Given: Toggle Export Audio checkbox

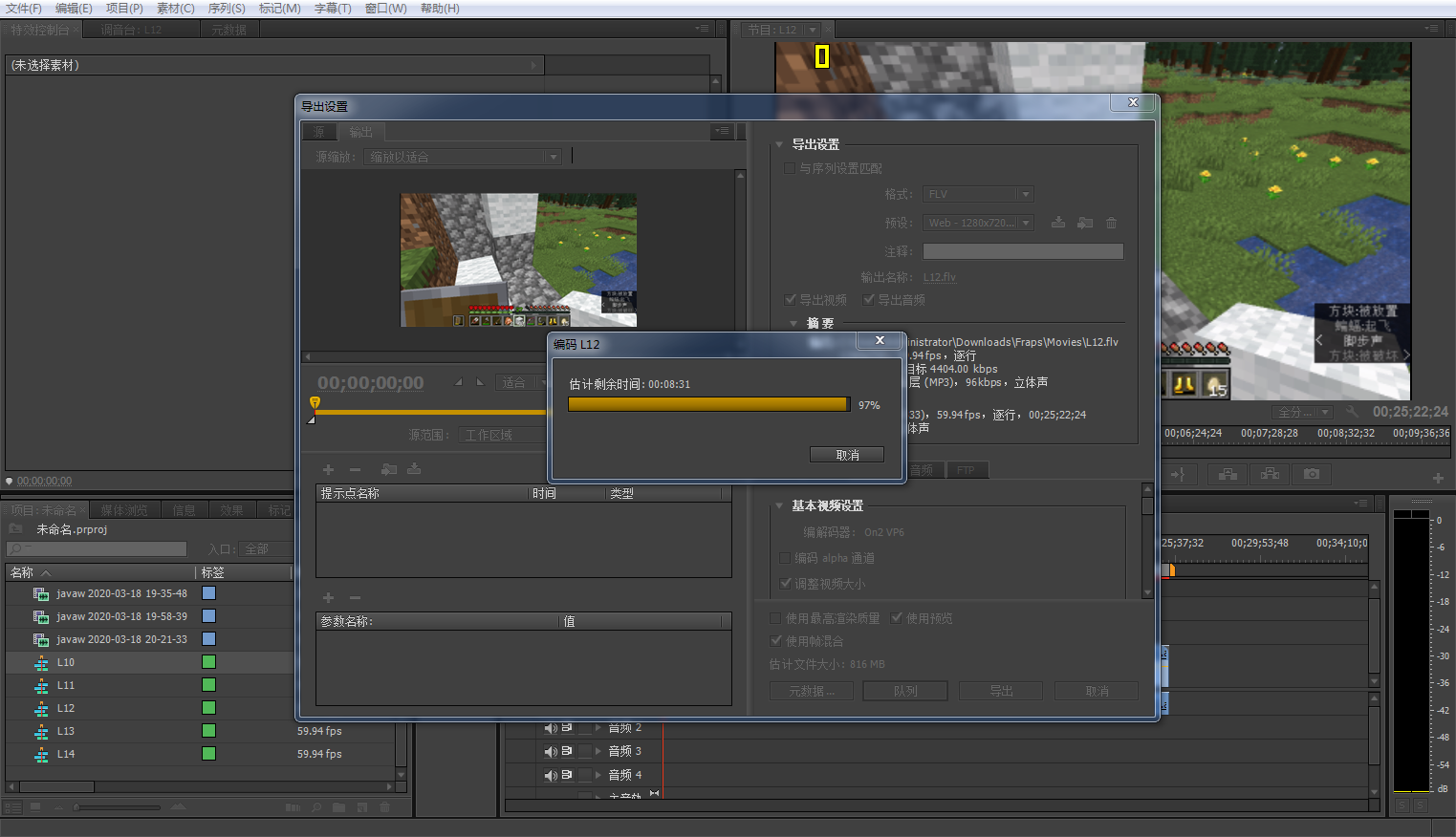Looking at the screenshot, I should point(869,299).
